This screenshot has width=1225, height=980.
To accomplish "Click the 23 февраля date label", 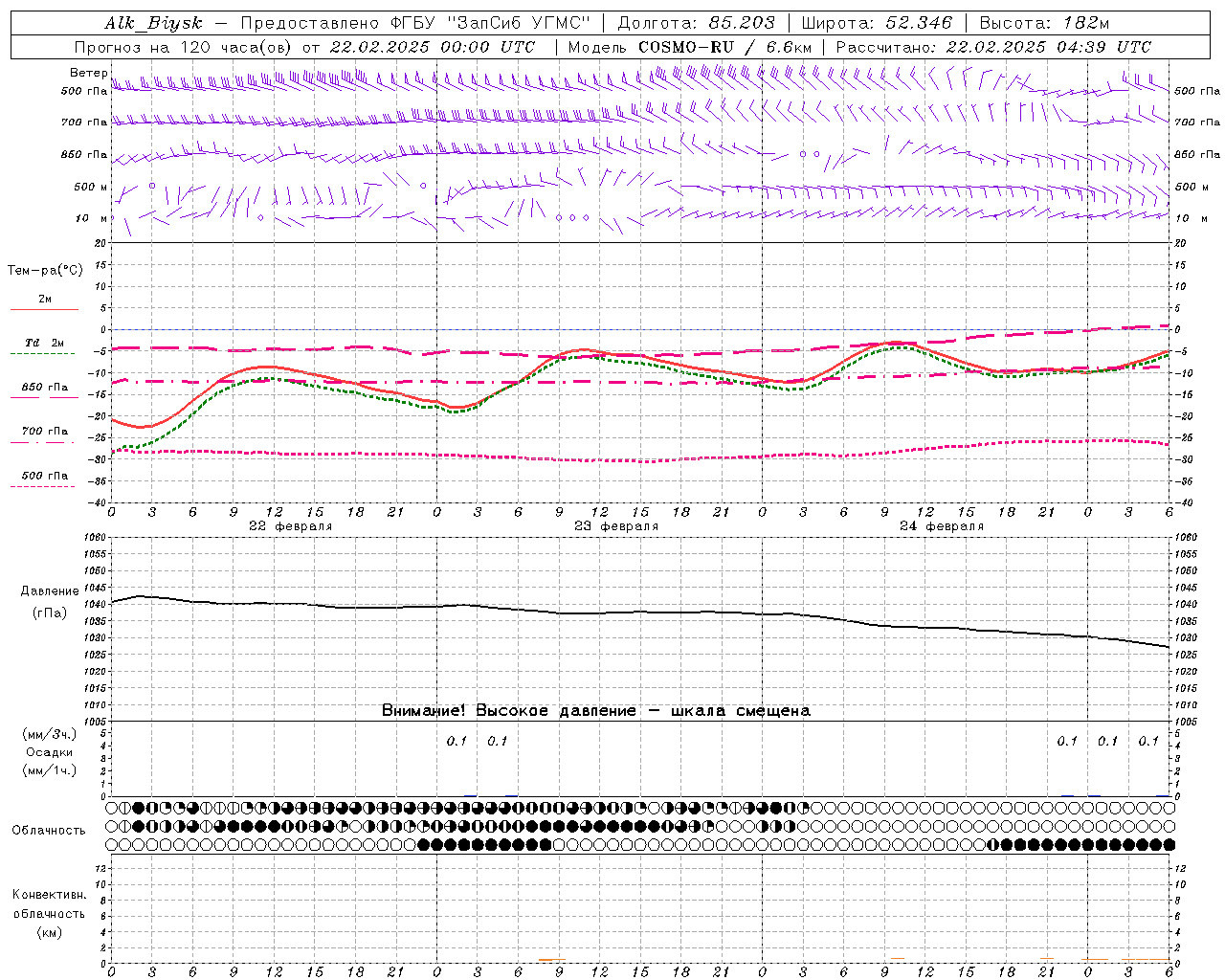I will [616, 526].
